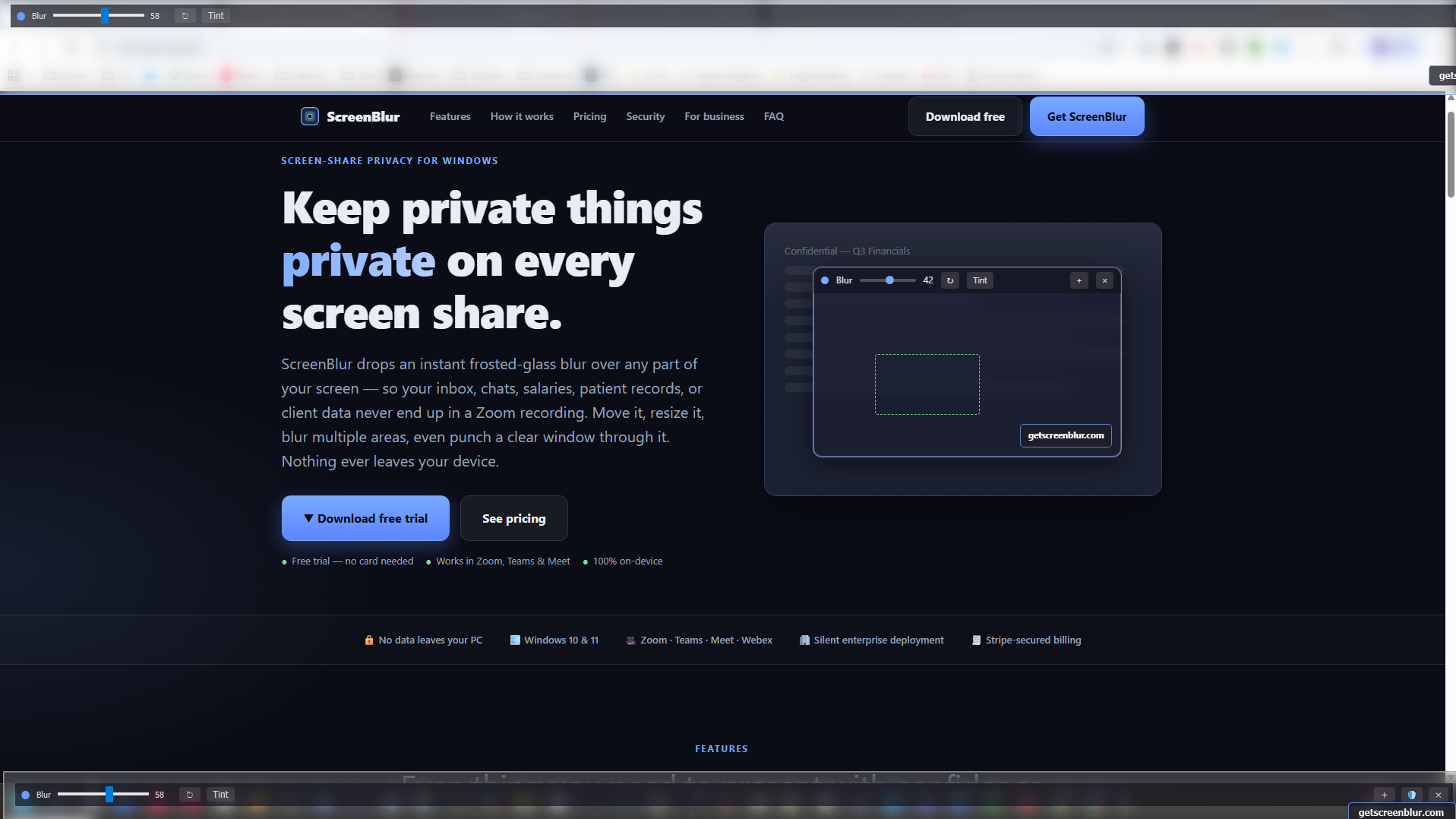Click the shield icon in bottom blur overlay
The width and height of the screenshot is (1456, 819).
pos(1412,795)
